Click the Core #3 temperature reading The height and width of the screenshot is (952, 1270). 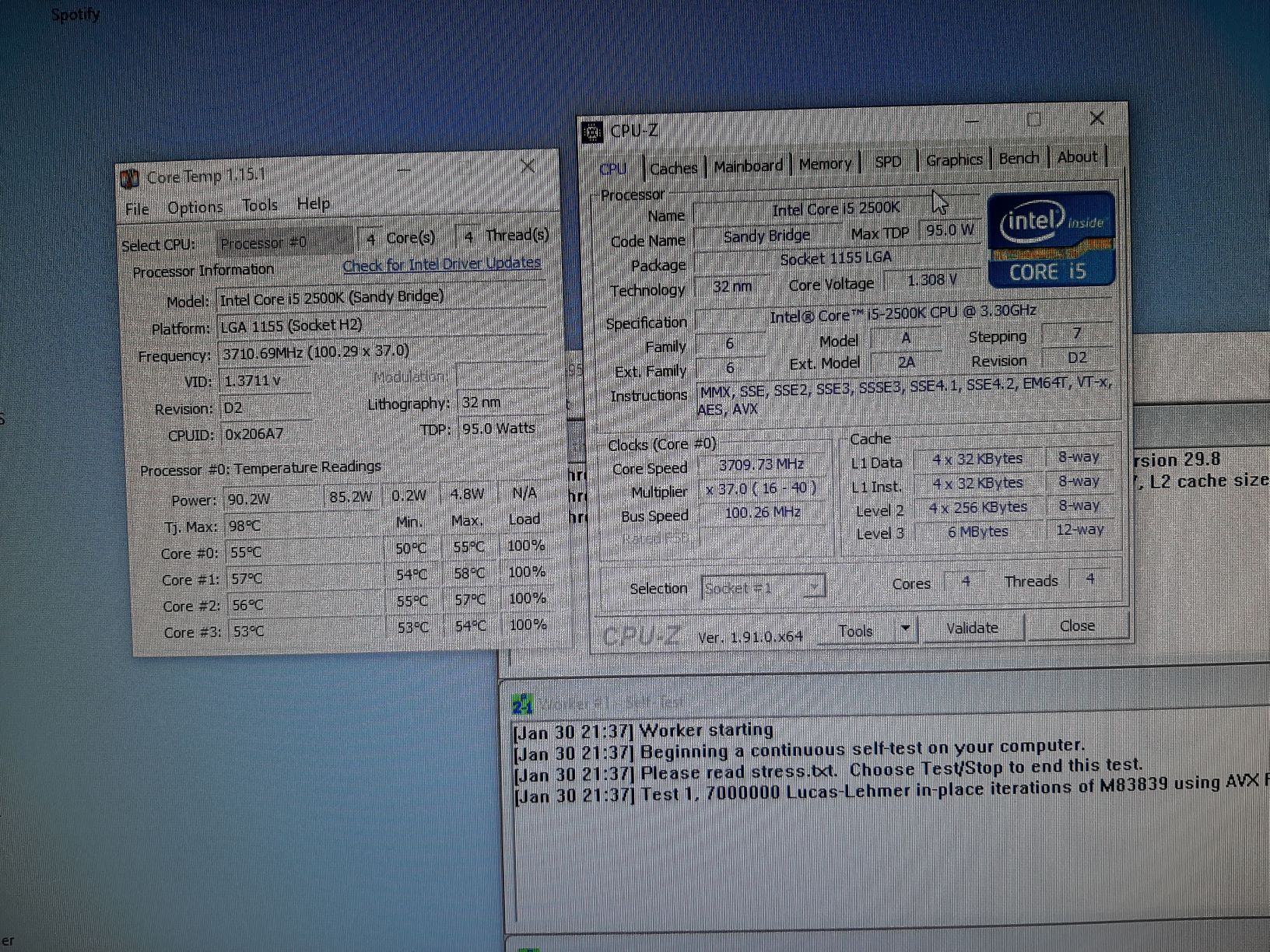pos(307,631)
